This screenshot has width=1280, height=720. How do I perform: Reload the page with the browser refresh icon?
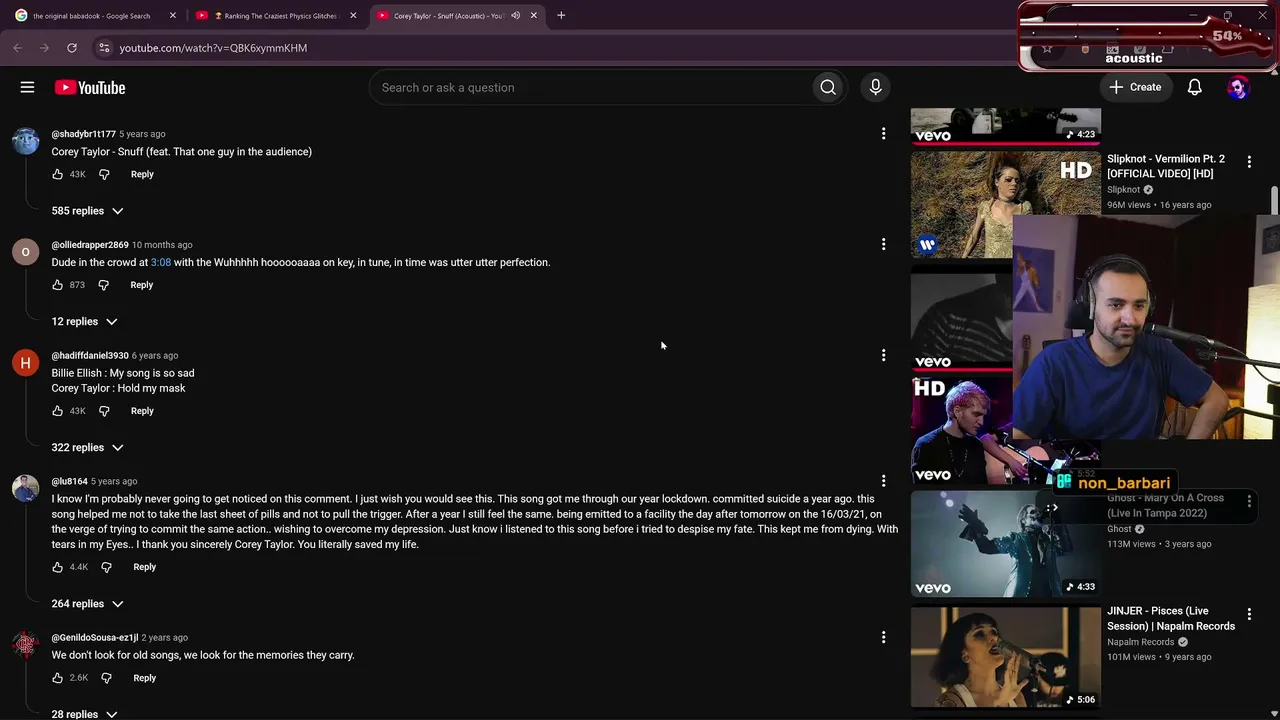point(72,48)
